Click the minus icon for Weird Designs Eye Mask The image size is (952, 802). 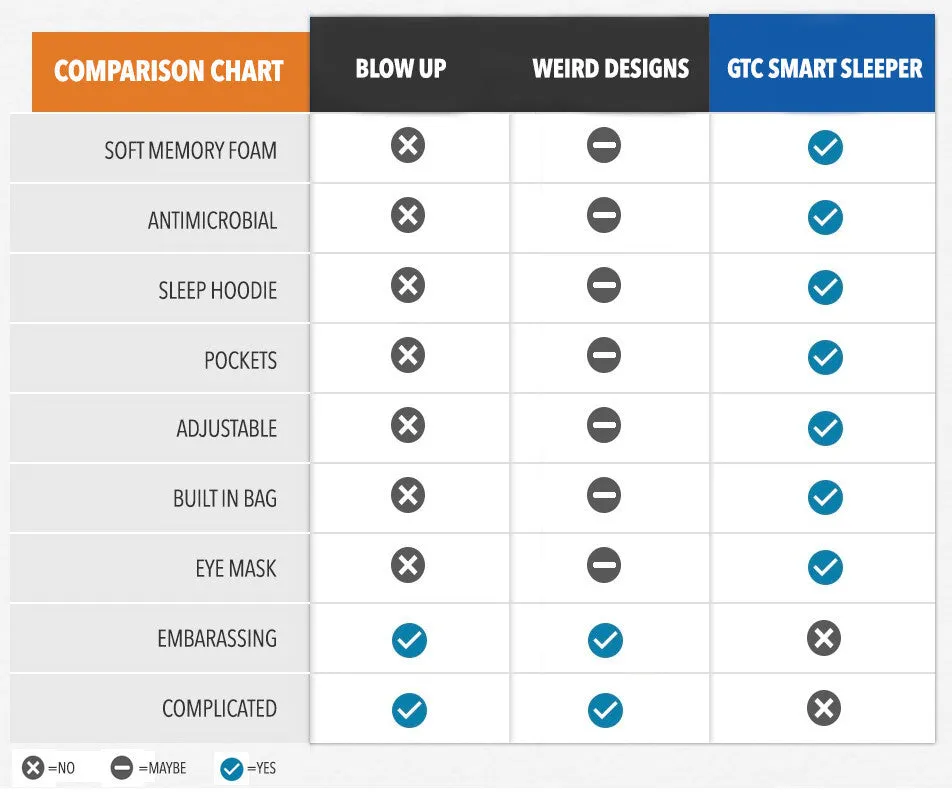(604, 565)
